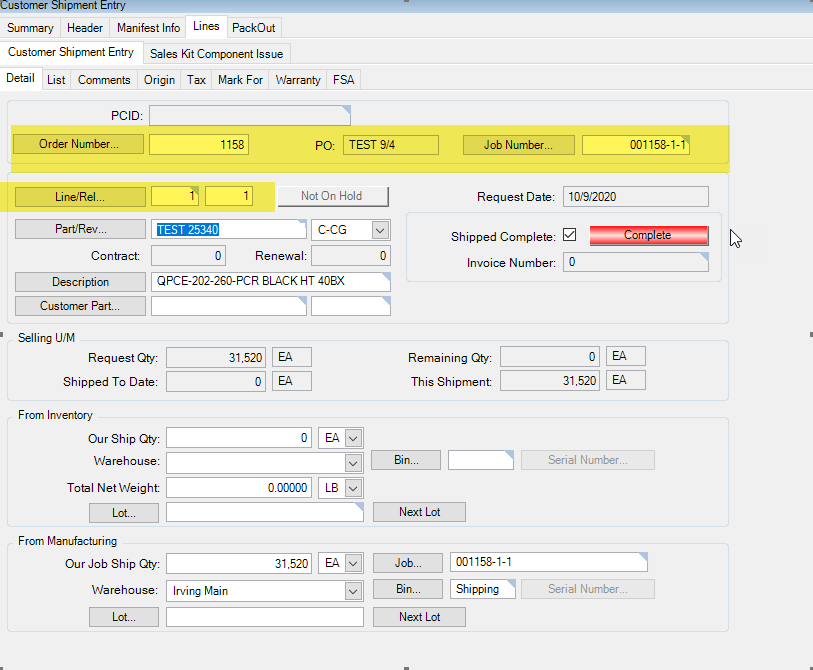Image resolution: width=813 pixels, height=670 pixels.
Task: Click the From Manufacturing Lot field
Action: (265, 617)
